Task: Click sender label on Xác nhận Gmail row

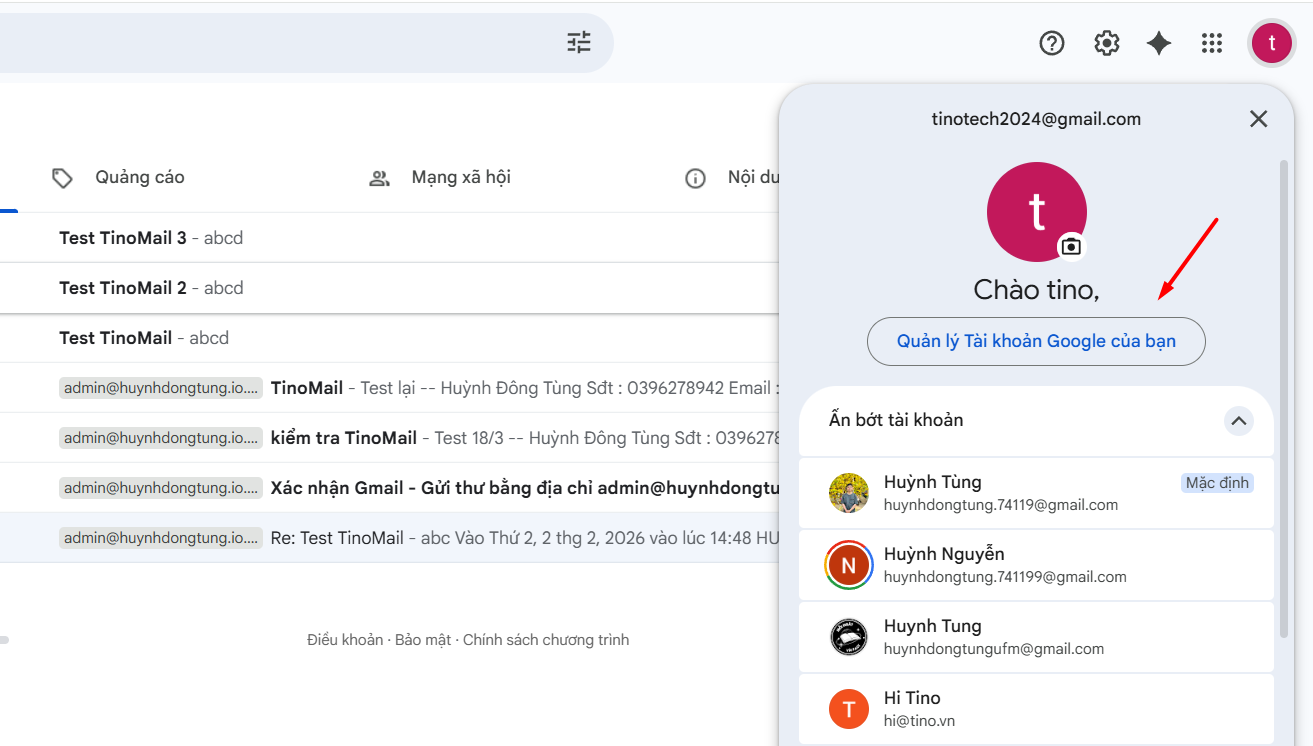Action: pos(161,488)
